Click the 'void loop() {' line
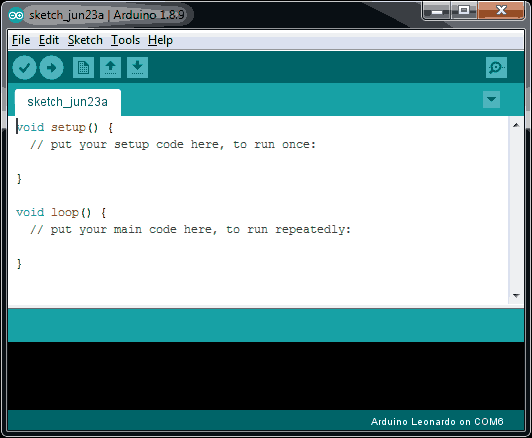The width and height of the screenshot is (532, 438). (x=61, y=213)
